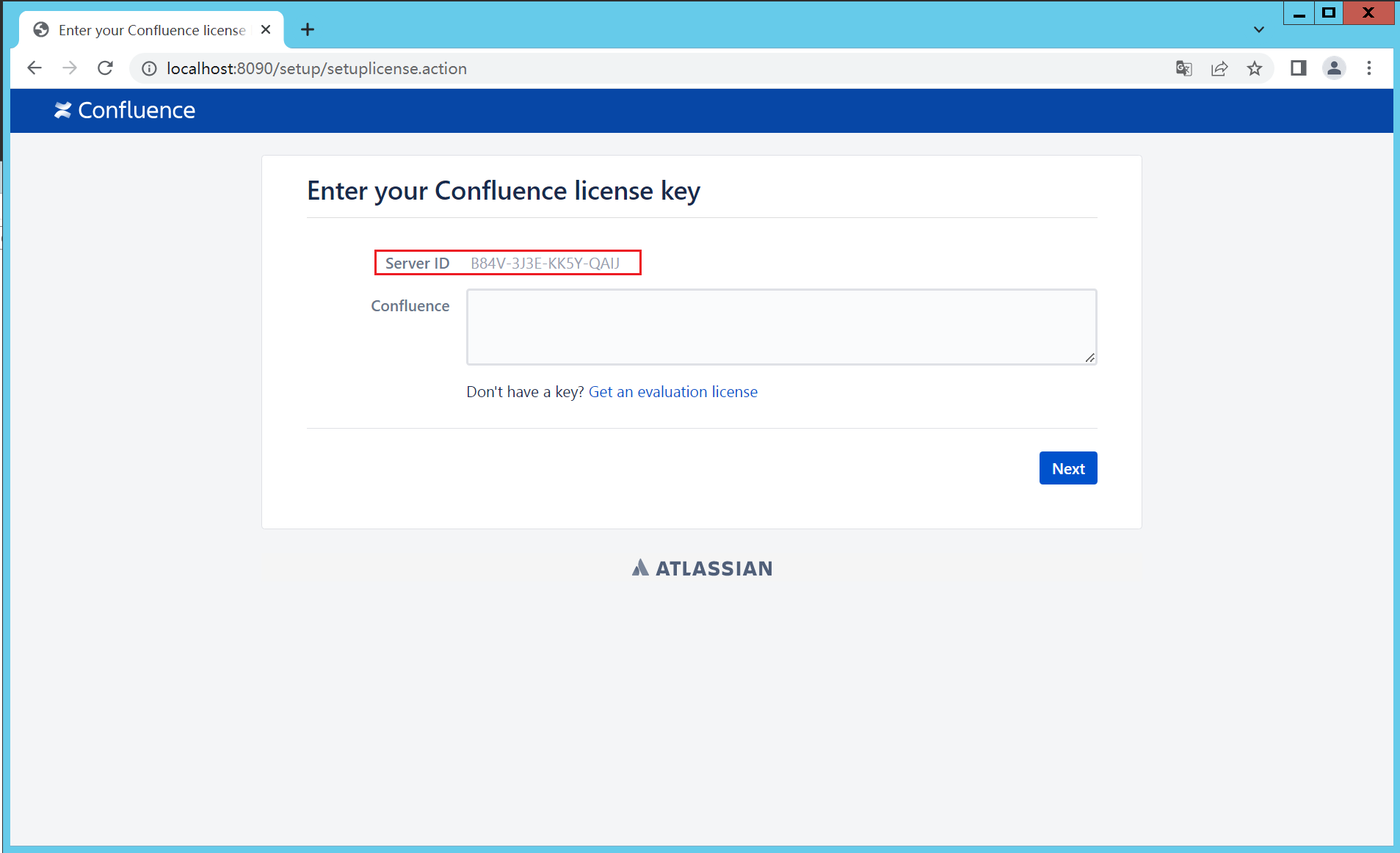
Task: Open the Chrome three-dot menu
Action: (x=1369, y=68)
